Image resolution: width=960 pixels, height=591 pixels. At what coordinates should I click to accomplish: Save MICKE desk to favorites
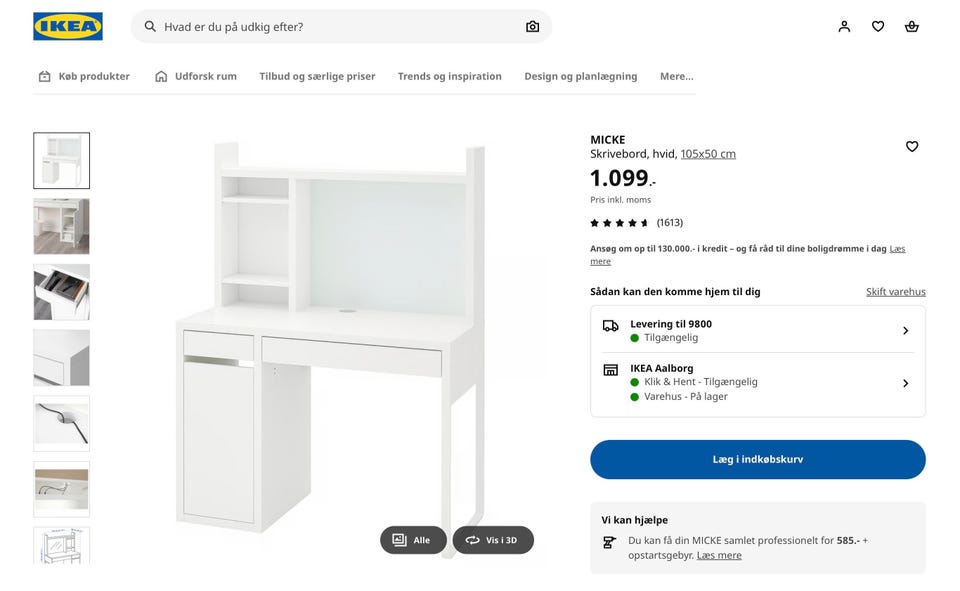[x=912, y=147]
